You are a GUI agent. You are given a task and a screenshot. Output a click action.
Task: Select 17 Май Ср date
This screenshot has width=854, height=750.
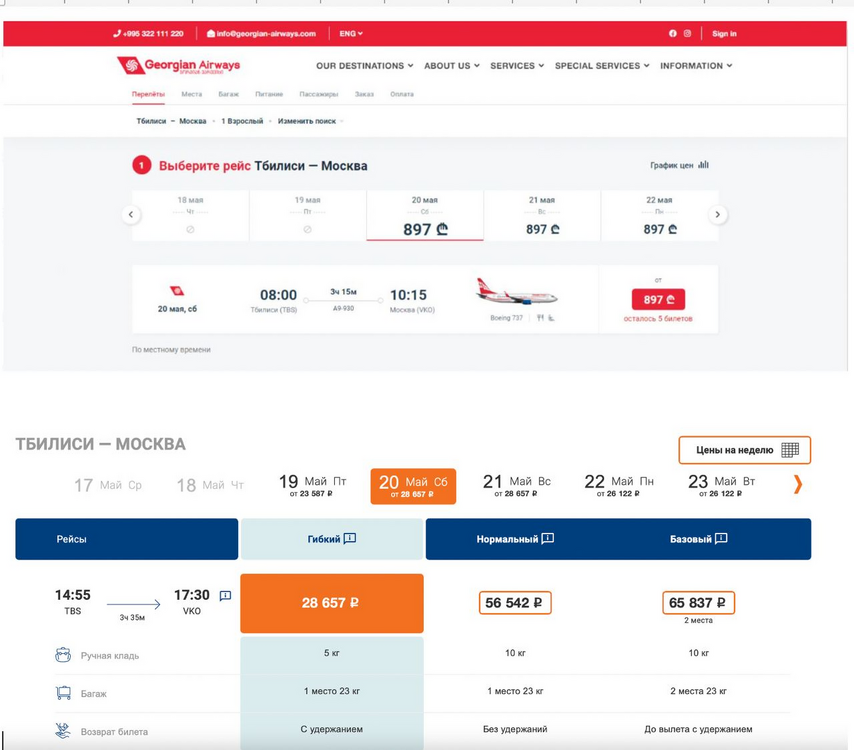click(108, 485)
